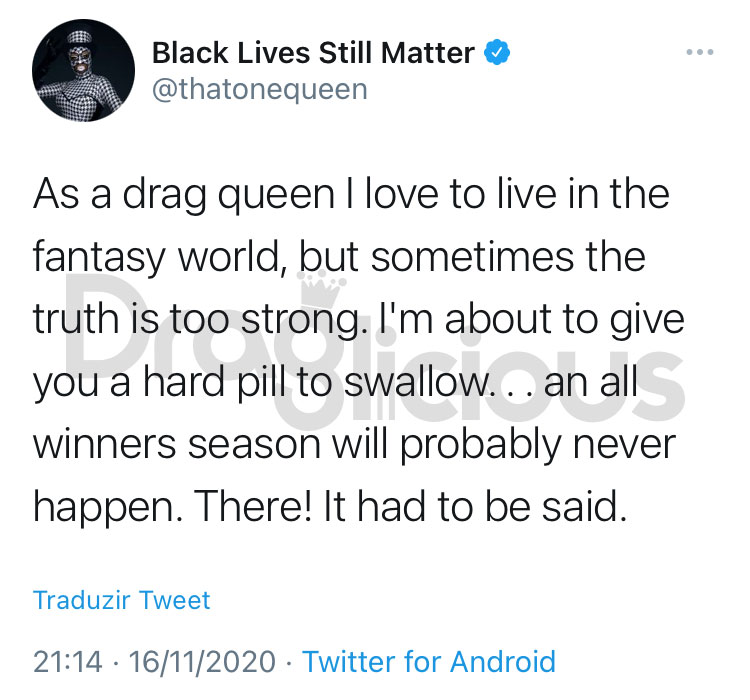Click the line 'winners season will probably never'
This screenshot has width=750, height=700.
tap(354, 445)
